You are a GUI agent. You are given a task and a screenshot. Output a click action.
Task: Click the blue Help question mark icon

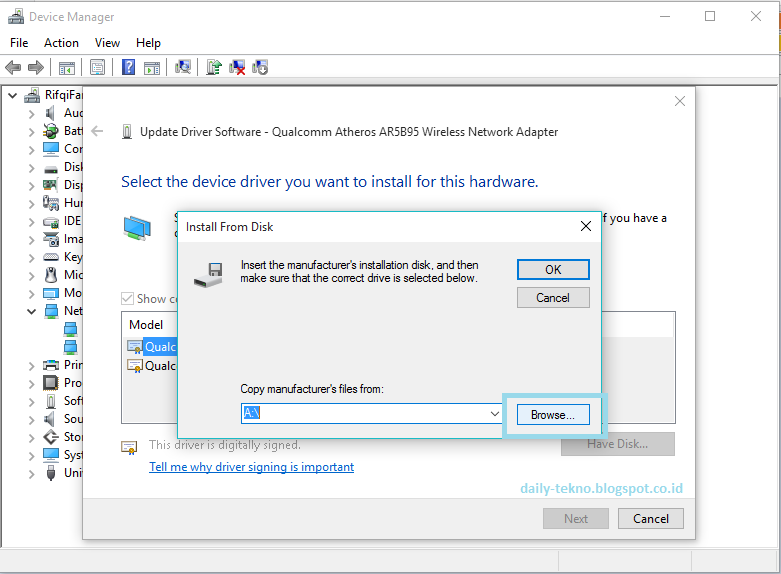point(129,67)
